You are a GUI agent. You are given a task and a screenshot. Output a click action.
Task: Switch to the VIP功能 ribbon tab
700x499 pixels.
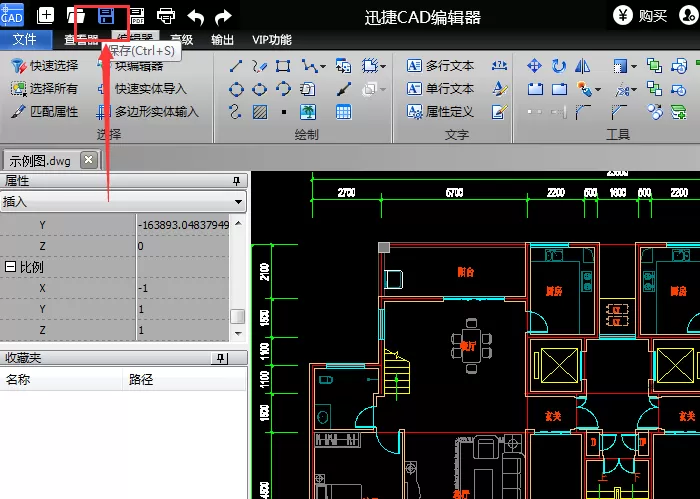click(x=271, y=40)
